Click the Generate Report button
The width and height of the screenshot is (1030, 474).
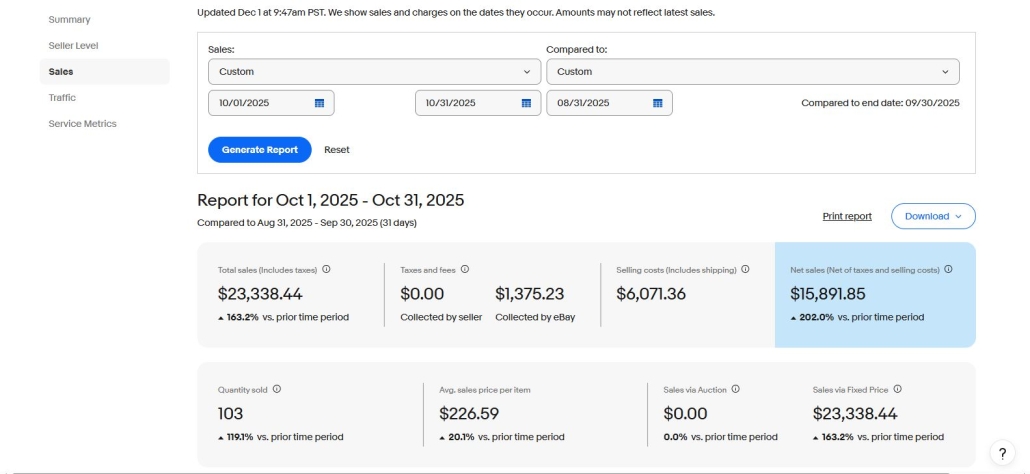pos(260,150)
